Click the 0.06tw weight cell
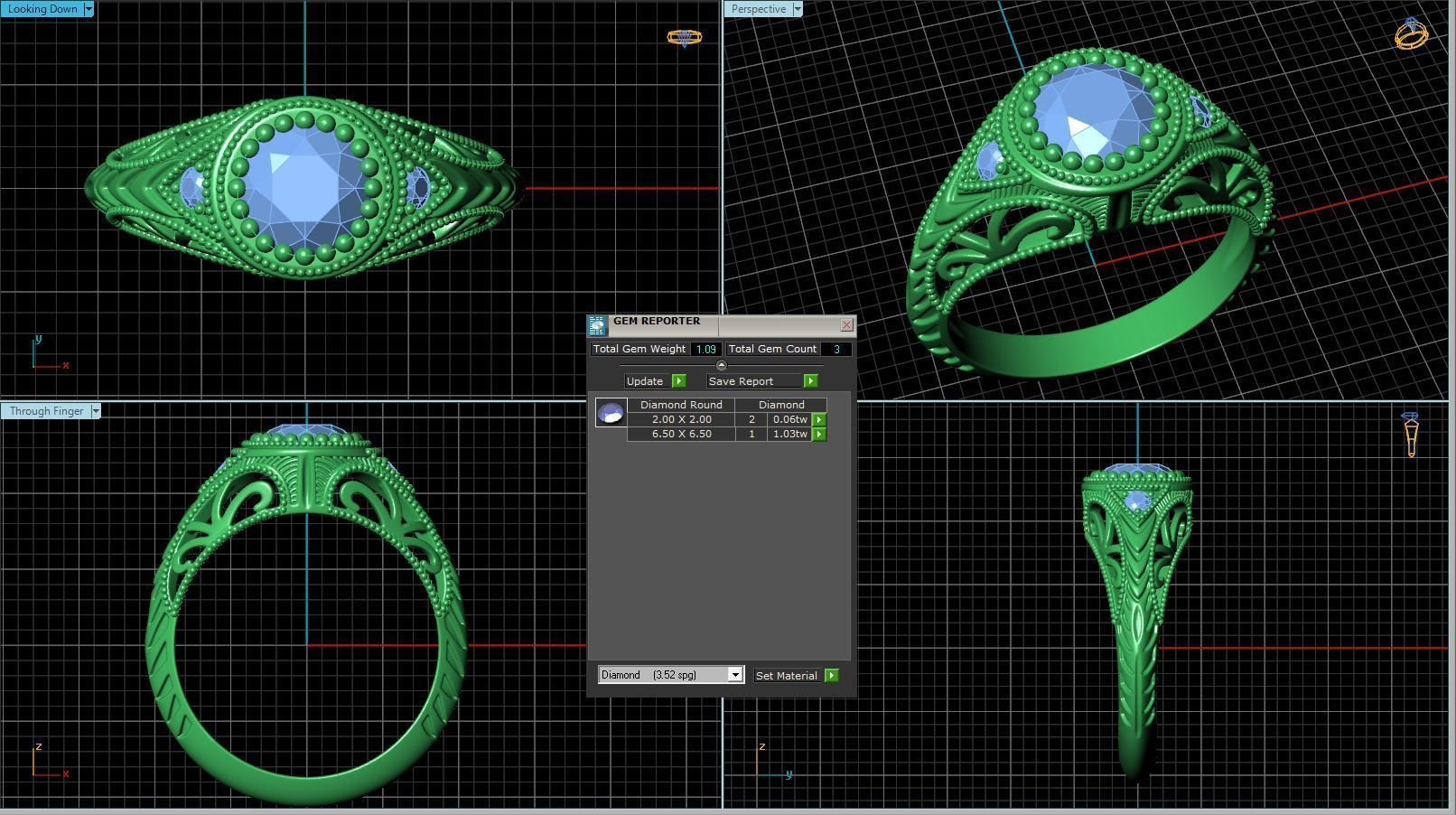 [x=789, y=419]
